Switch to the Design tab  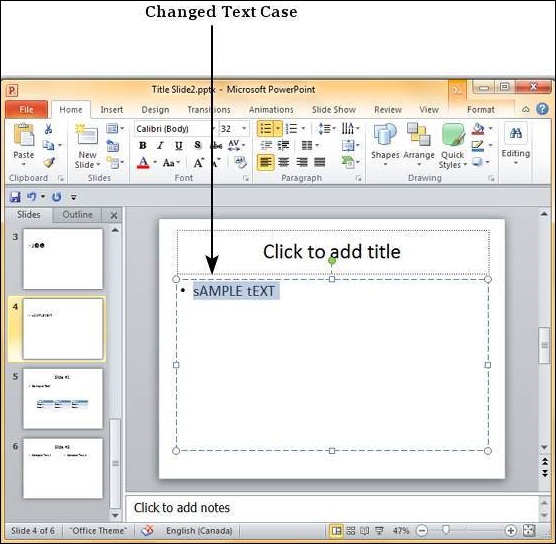(x=155, y=110)
